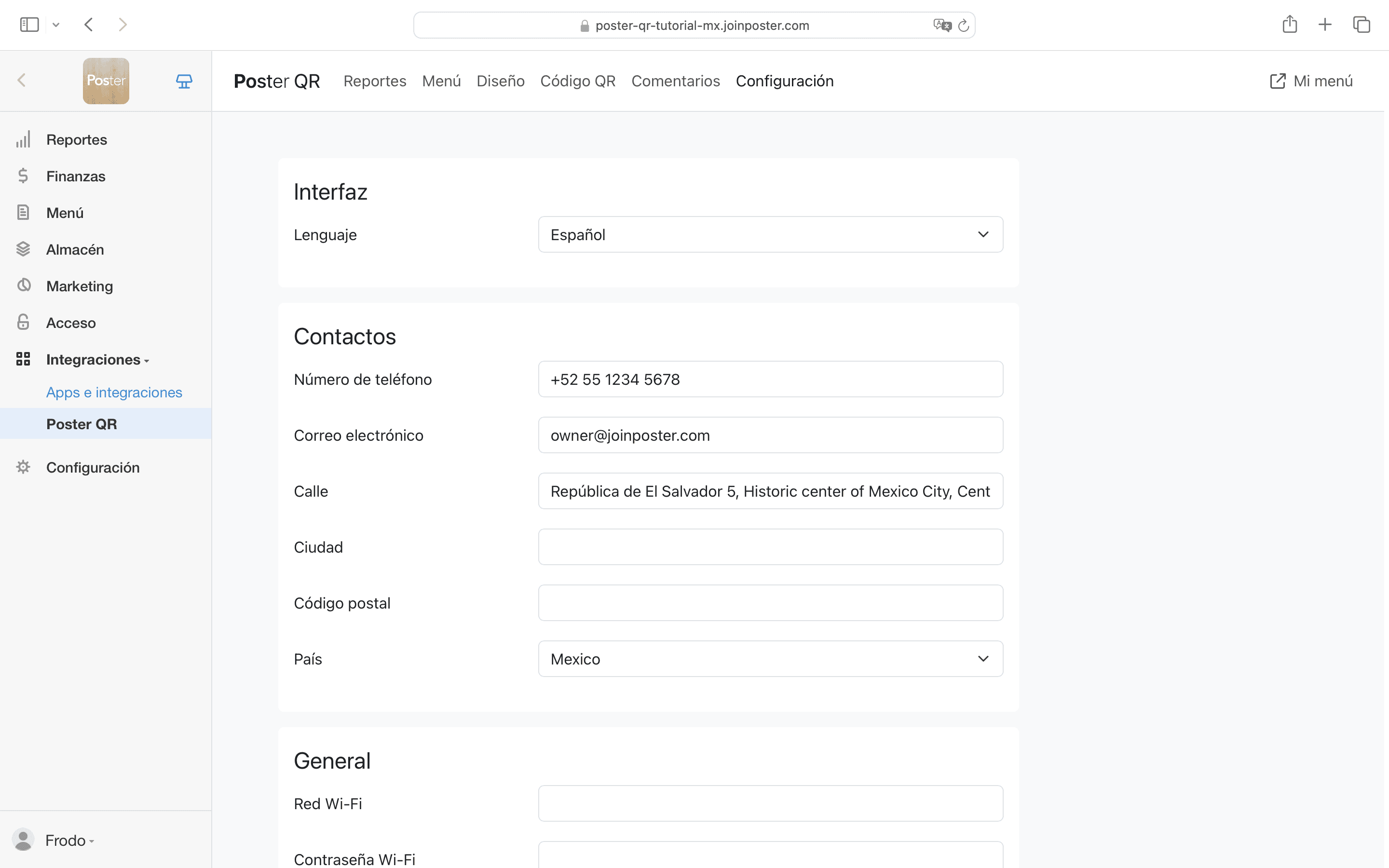Open Marketing in the sidebar
This screenshot has height=868, width=1389.
[x=80, y=286]
